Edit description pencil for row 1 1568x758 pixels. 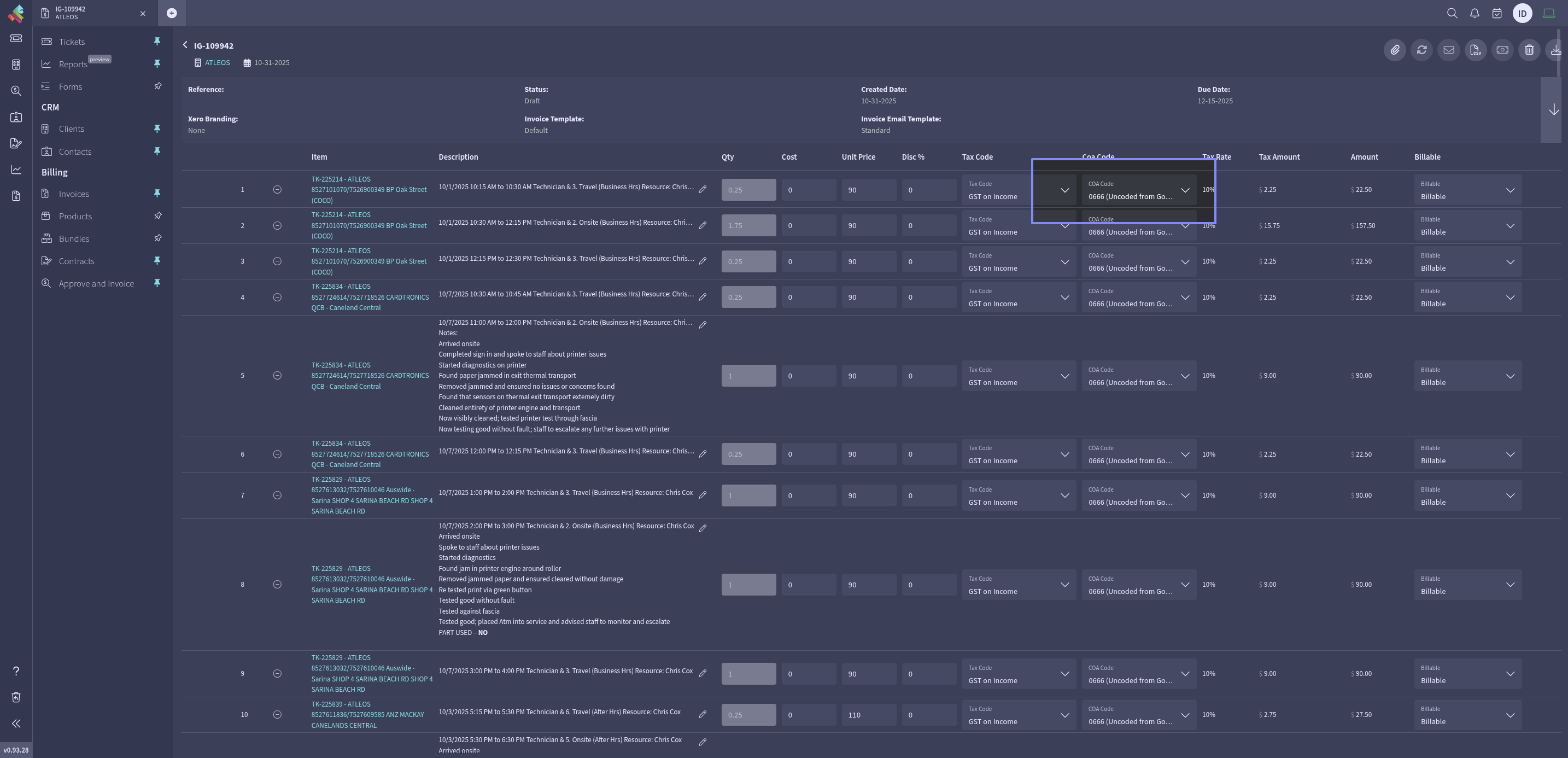(703, 189)
